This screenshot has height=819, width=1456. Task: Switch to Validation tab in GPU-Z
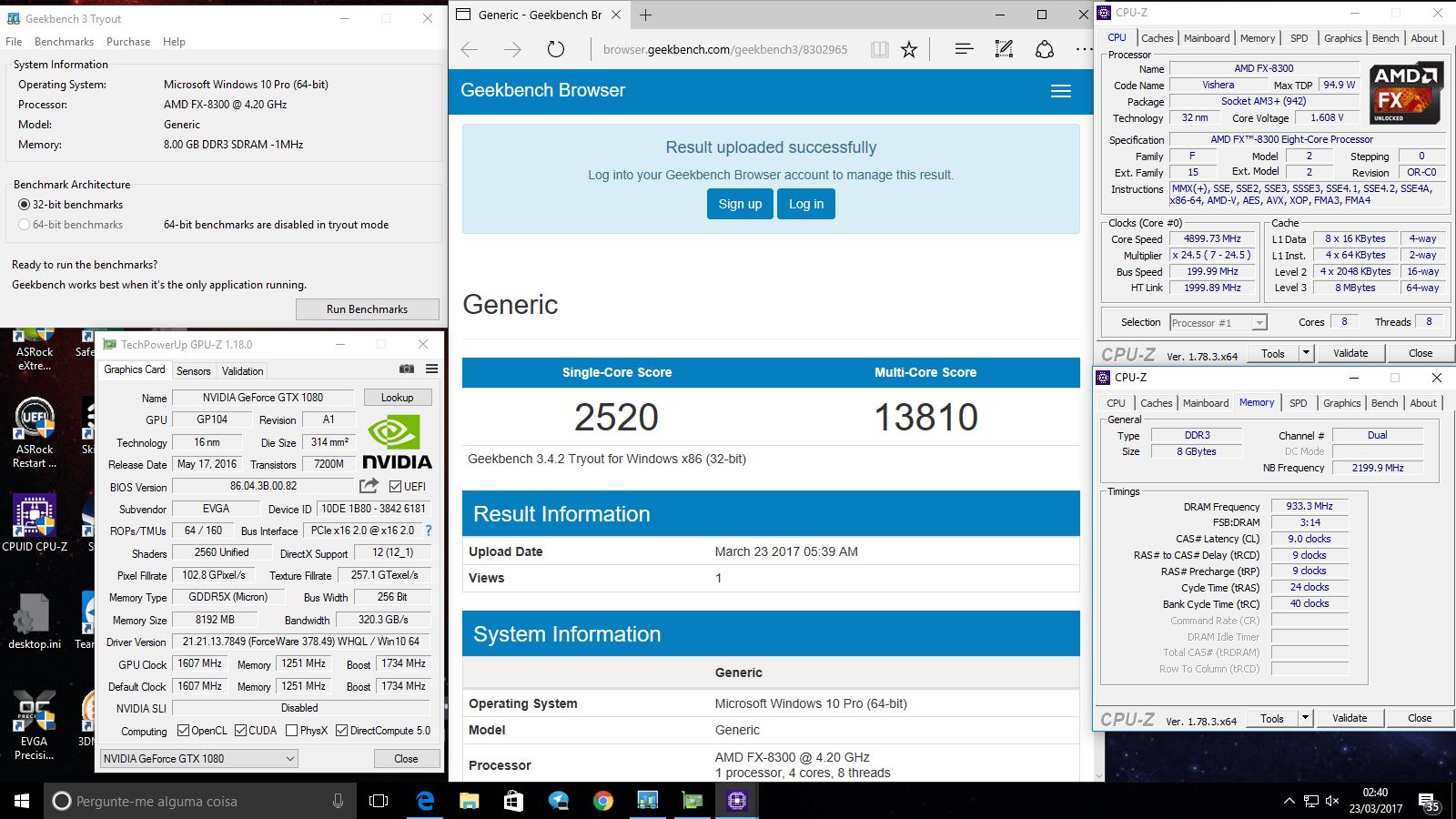pos(242,371)
